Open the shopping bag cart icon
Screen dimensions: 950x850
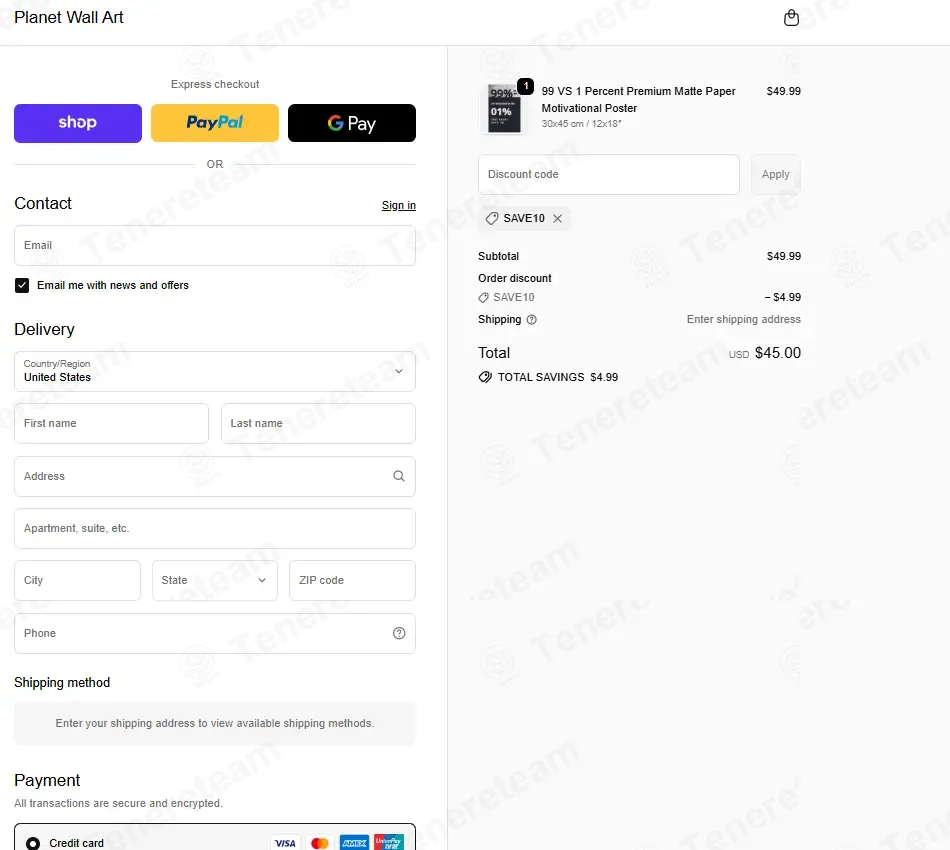[x=791, y=18]
